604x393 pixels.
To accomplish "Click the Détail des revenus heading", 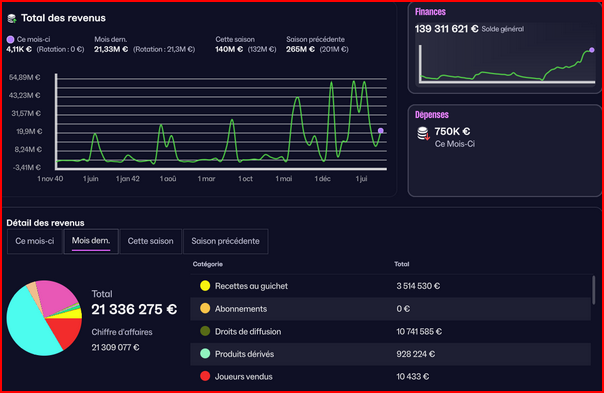I will pos(45,223).
